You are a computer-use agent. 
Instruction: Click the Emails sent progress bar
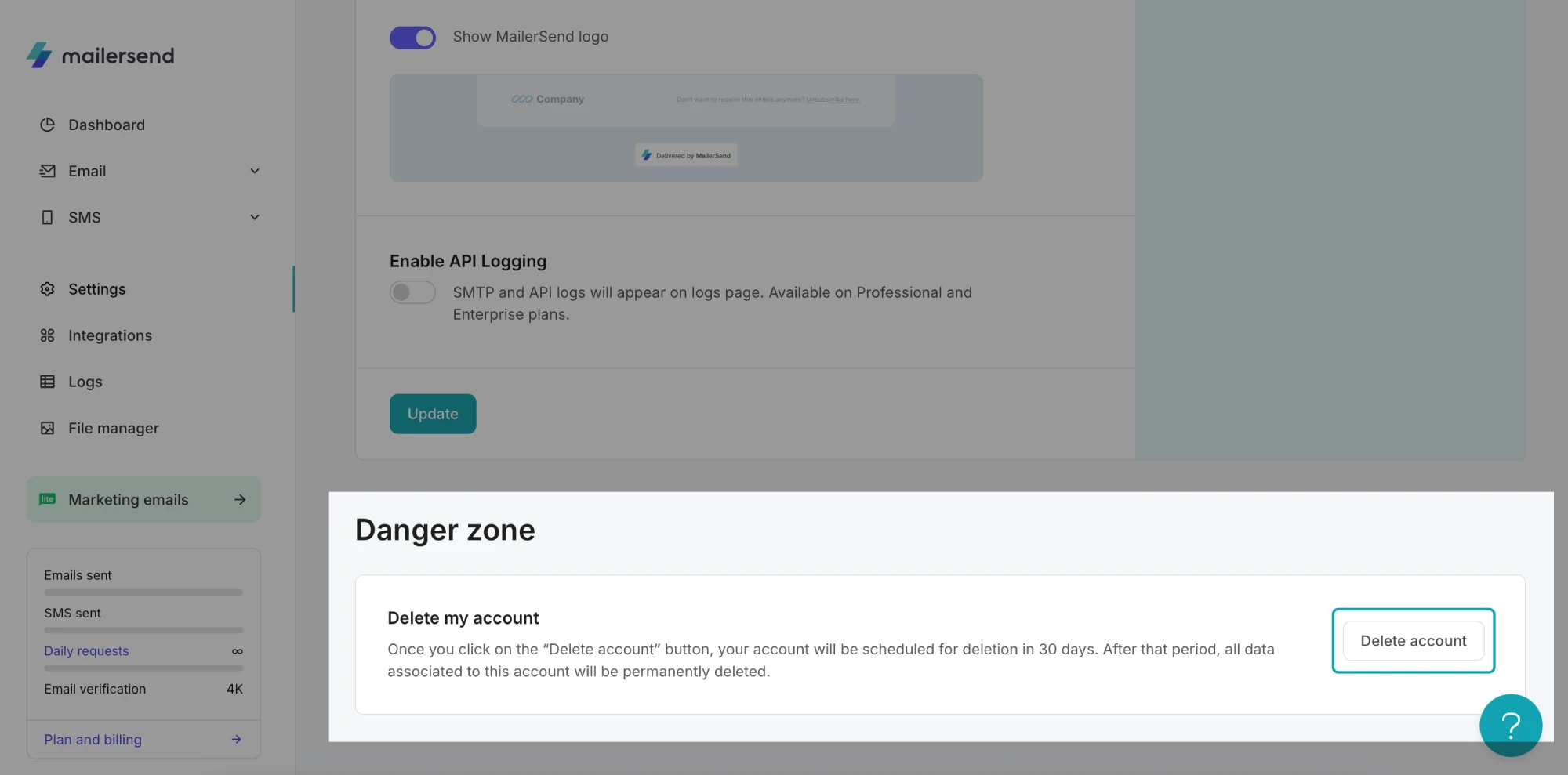(143, 592)
